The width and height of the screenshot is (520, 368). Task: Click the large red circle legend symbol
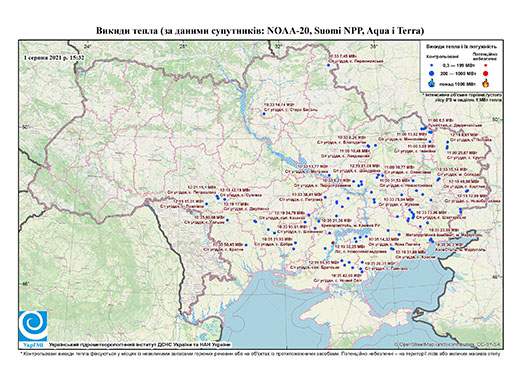[x=486, y=73]
